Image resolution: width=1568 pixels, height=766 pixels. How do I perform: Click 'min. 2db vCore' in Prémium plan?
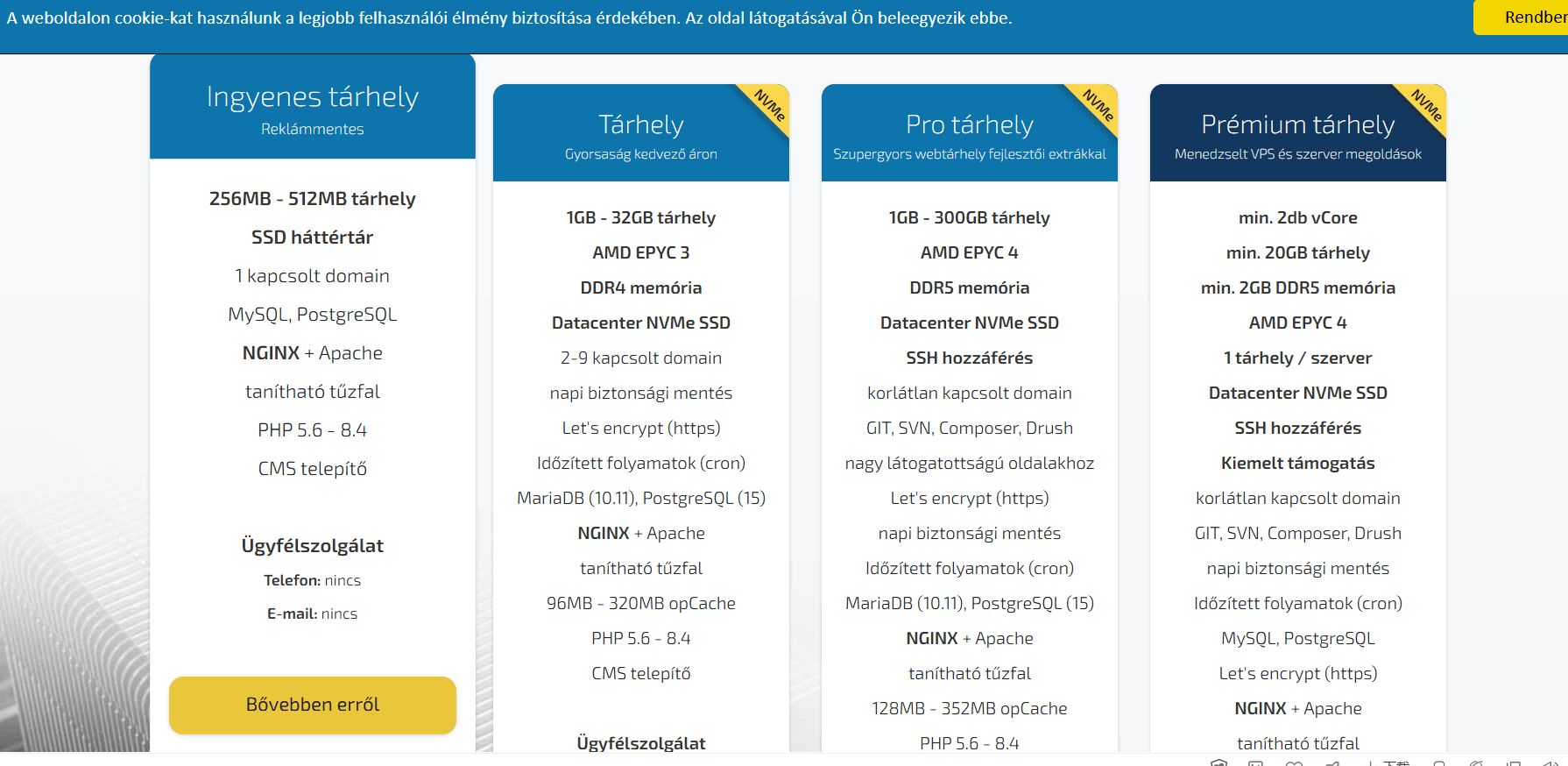tap(1297, 217)
